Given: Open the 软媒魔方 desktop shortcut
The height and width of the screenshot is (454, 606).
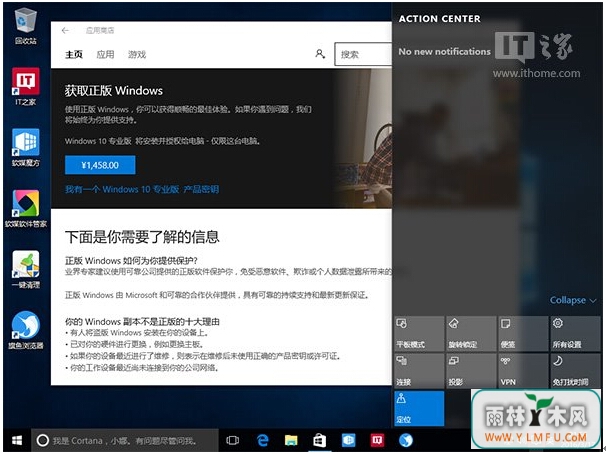Looking at the screenshot, I should 26,147.
